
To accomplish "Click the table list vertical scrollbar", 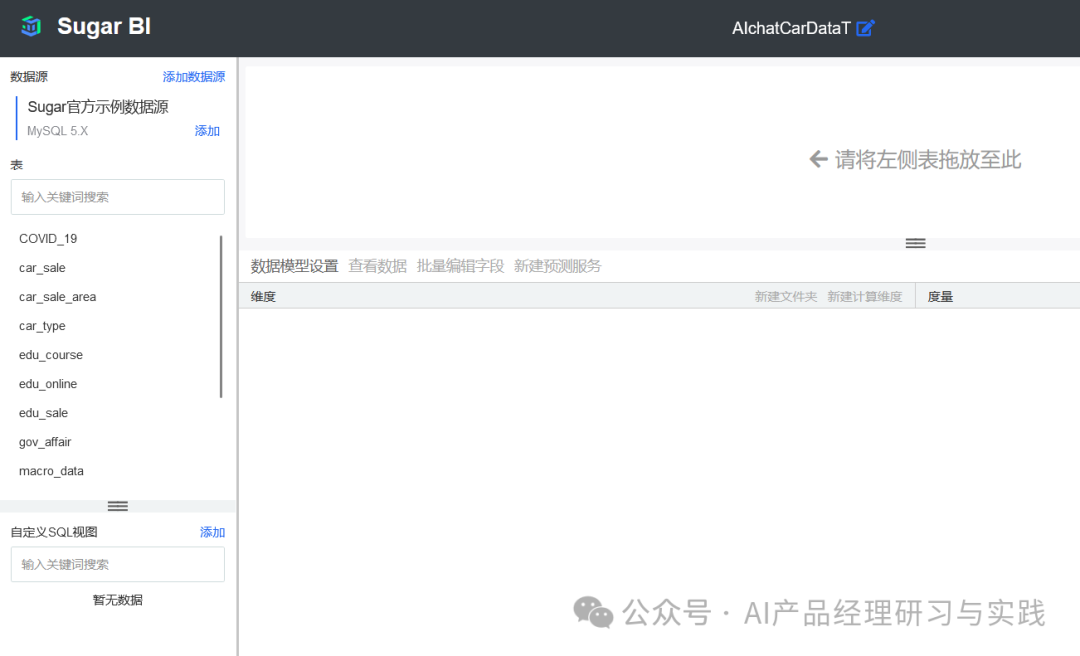I will [x=221, y=316].
